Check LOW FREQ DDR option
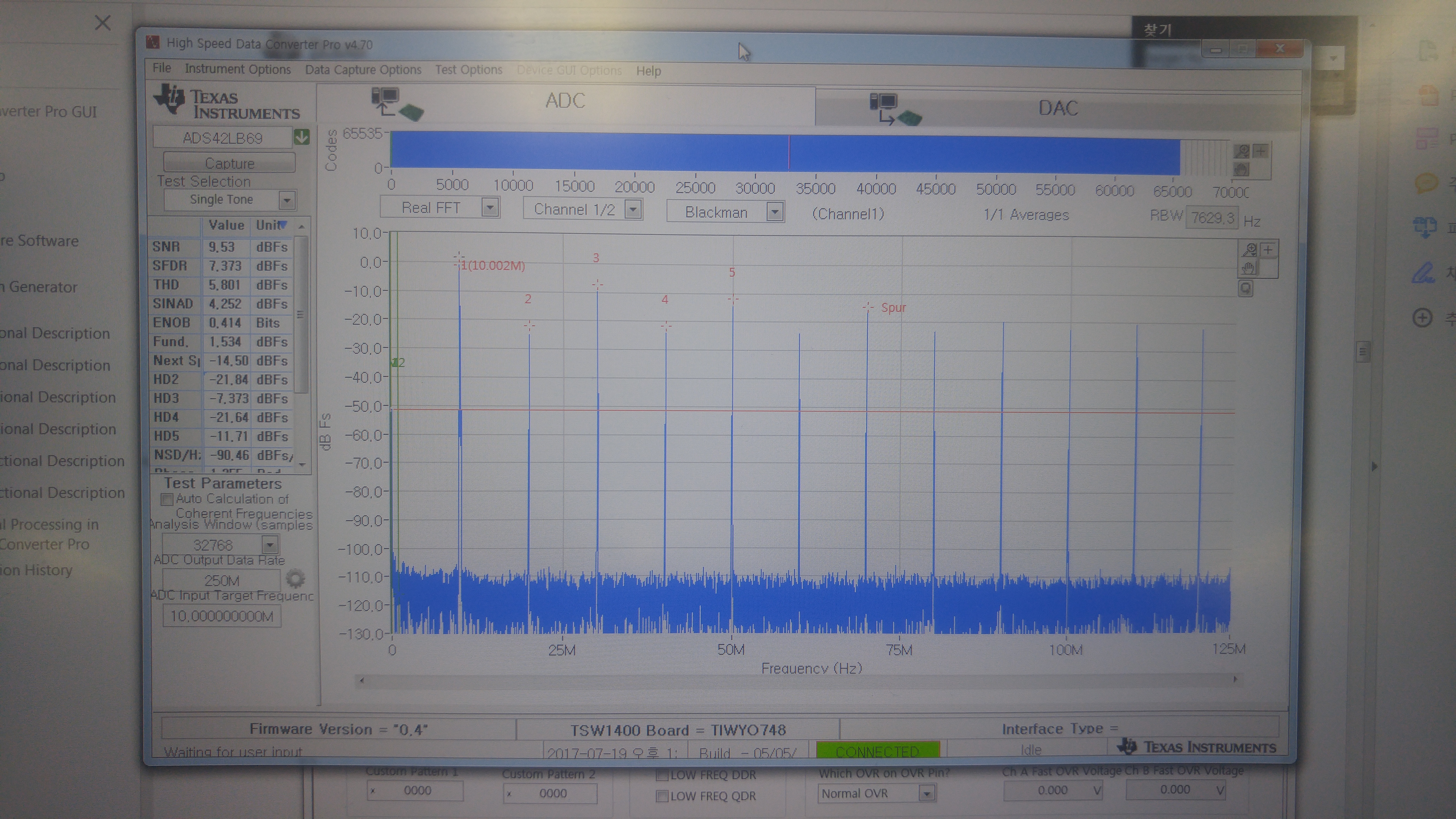The image size is (1456, 819). (662, 775)
